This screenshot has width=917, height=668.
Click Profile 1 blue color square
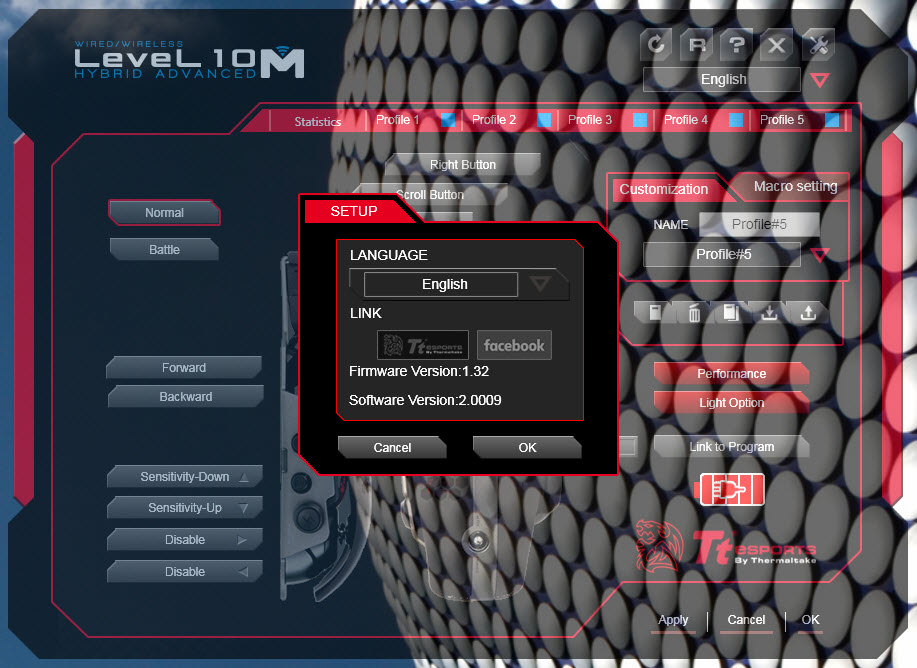tap(448, 120)
